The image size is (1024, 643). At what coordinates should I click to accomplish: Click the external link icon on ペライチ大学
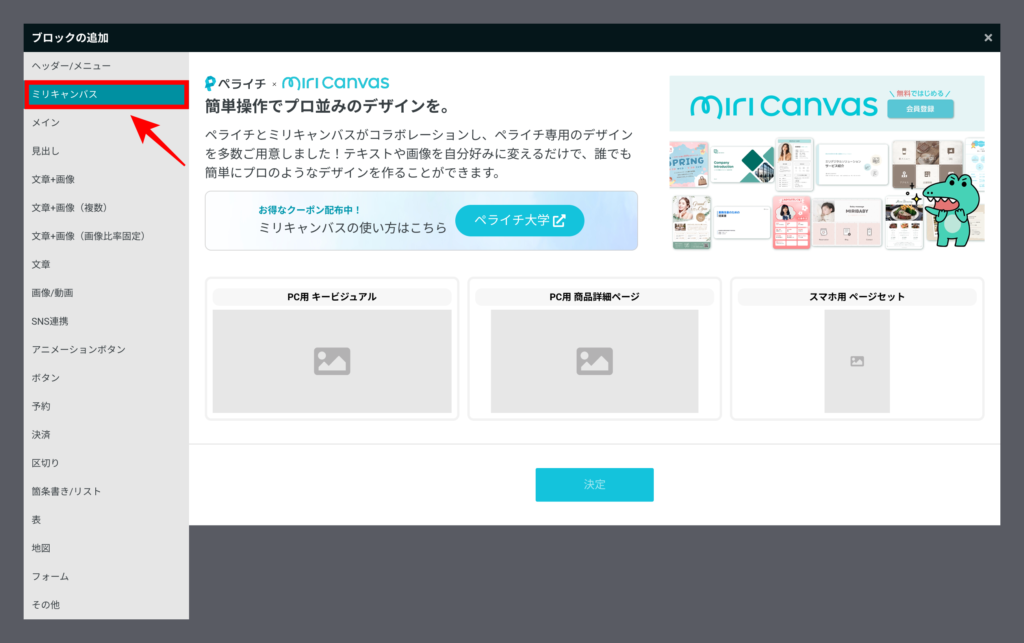pos(559,221)
